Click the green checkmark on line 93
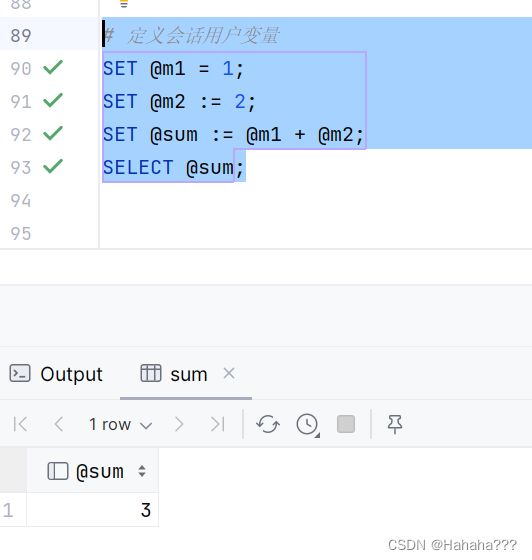The image size is (532, 560). point(53,166)
